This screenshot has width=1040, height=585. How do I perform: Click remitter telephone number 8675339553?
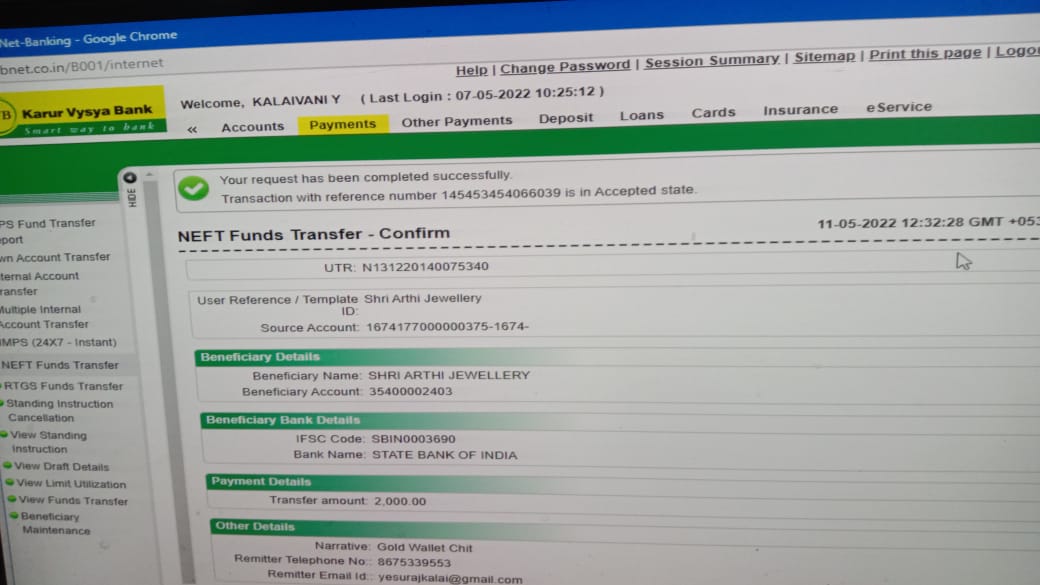(x=414, y=562)
